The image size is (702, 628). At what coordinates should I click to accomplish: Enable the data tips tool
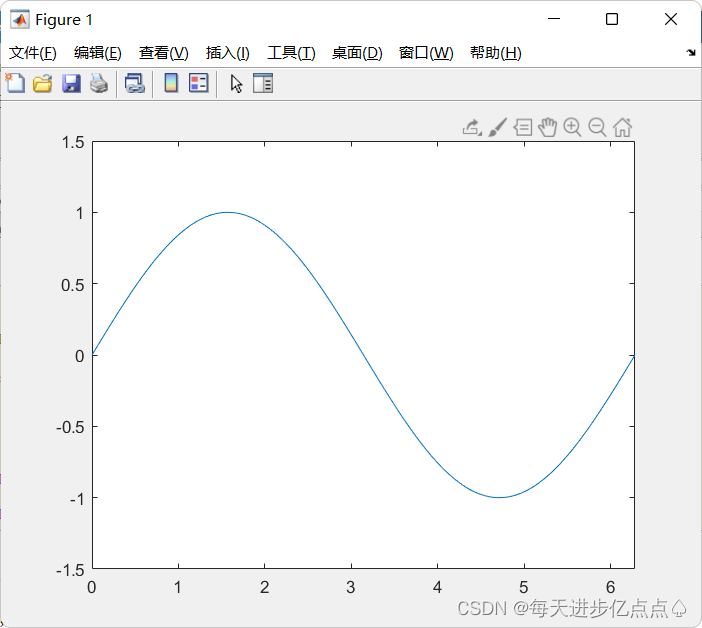coord(522,128)
